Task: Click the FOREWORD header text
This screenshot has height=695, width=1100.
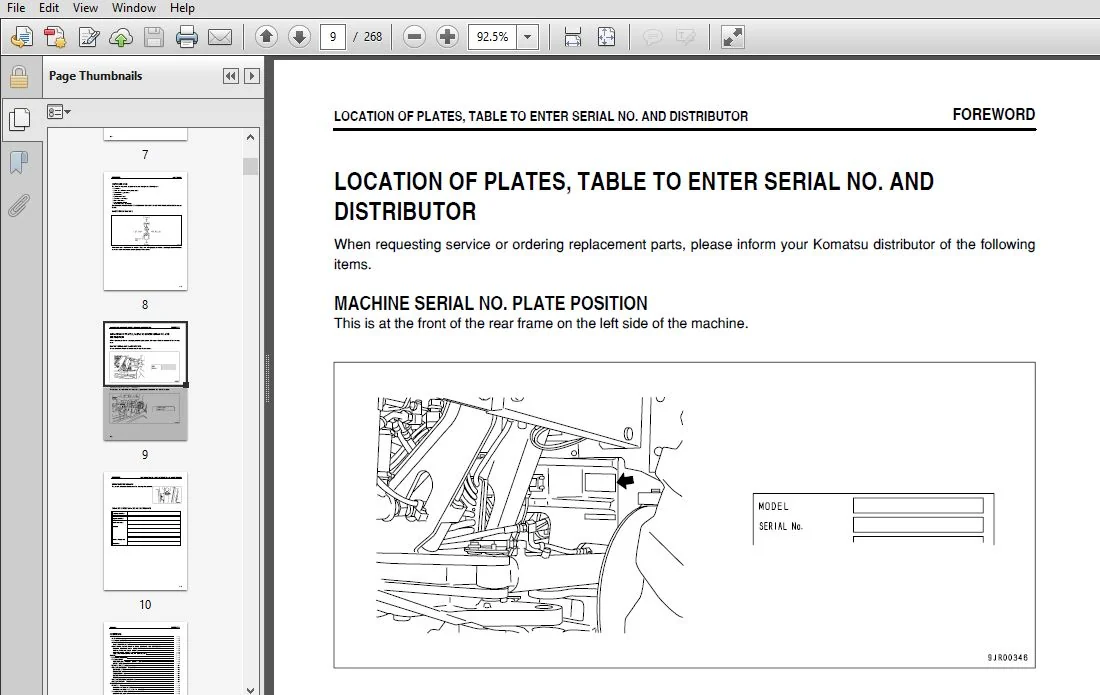Action: (993, 114)
